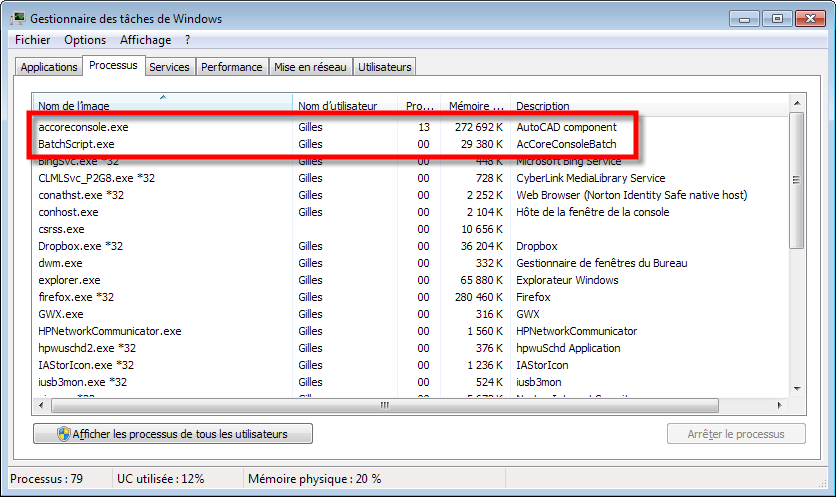Image resolution: width=836 pixels, height=497 pixels.
Task: Click the vertical scrollbar up arrow
Action: click(x=797, y=103)
